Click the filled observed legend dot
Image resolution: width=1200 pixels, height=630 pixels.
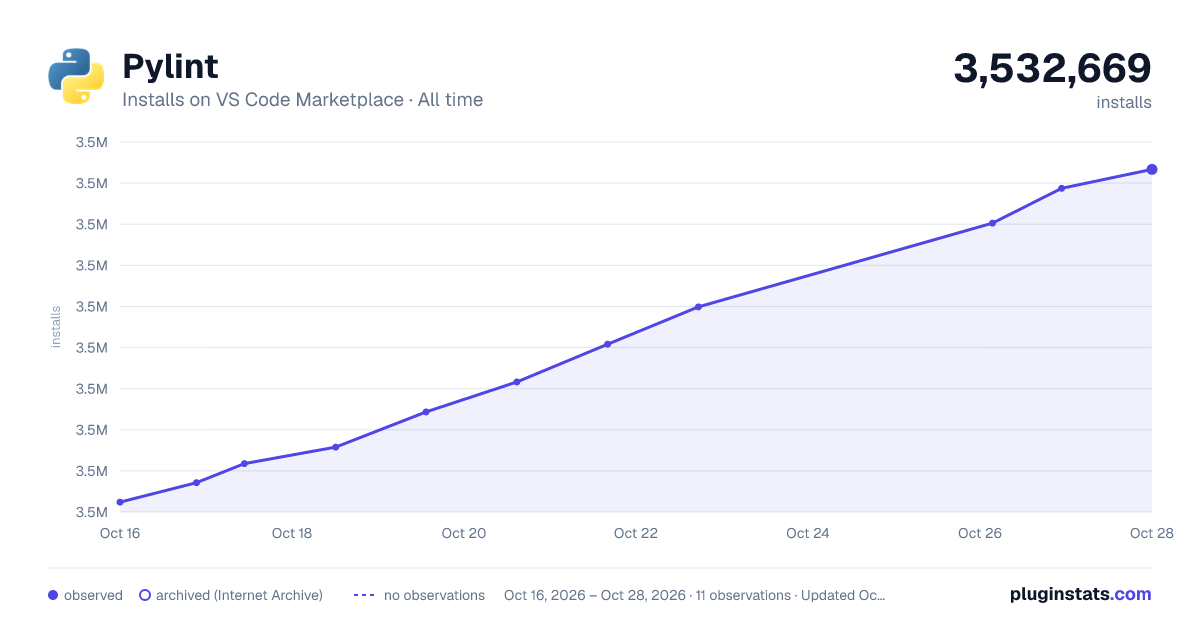[53, 595]
